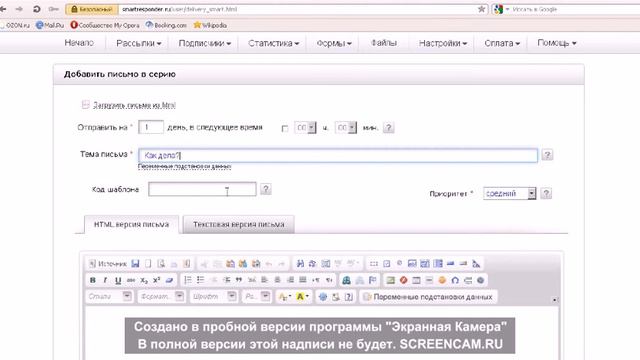Click the Remove Format eraser icon
This screenshot has width=640, height=360.
pos(169,280)
